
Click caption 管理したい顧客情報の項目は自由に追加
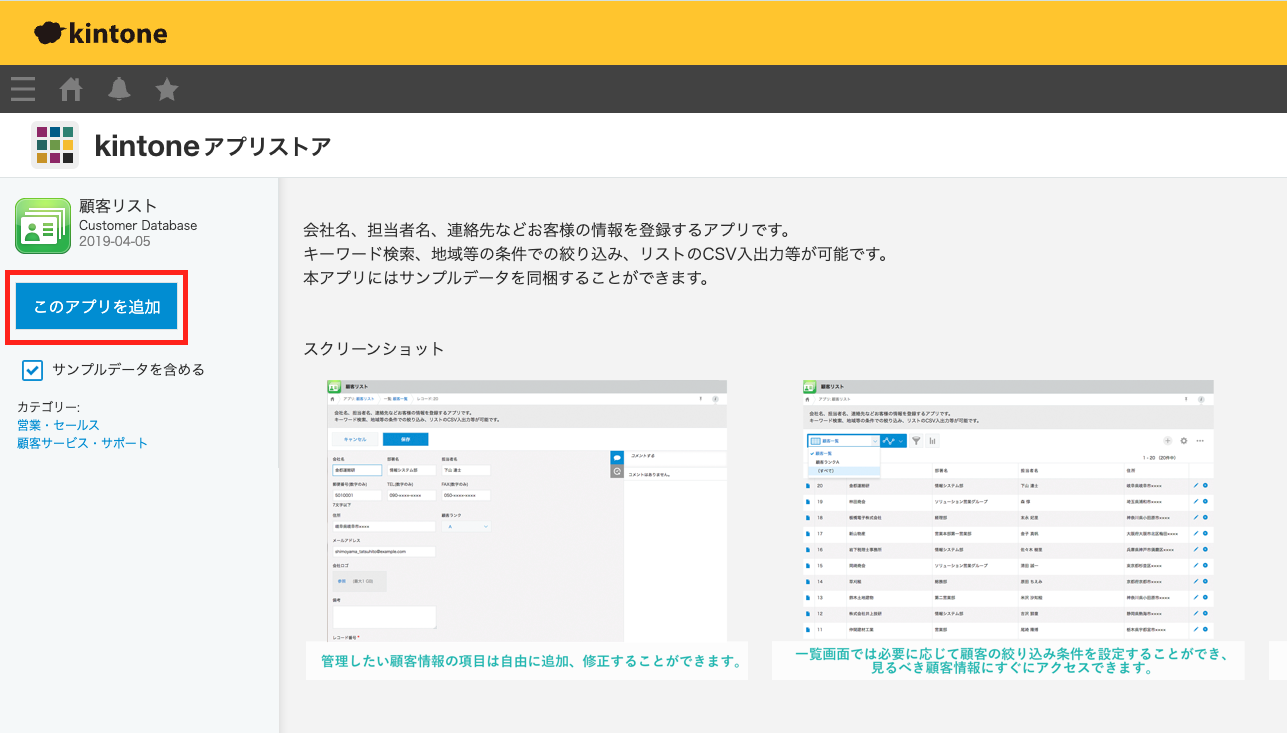(x=531, y=661)
